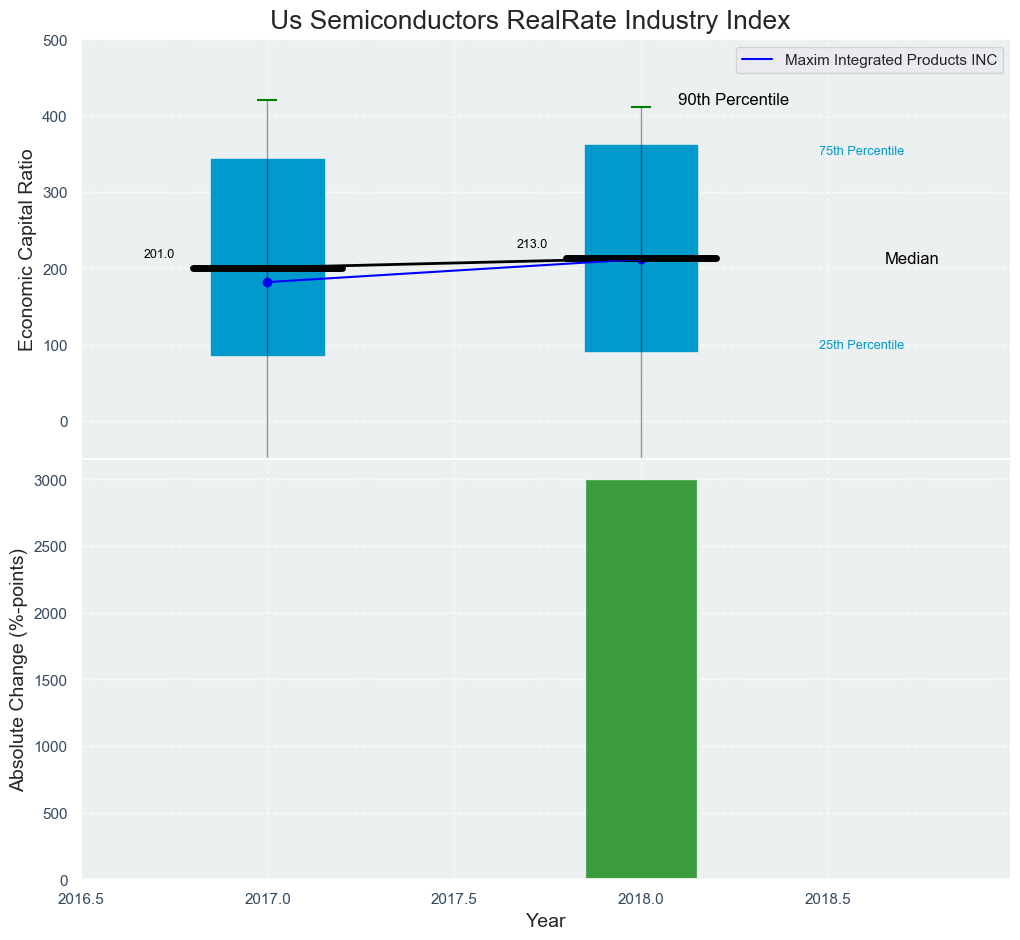Click the 'Economic Capital Ratio' y-axis label
This screenshot has width=1020, height=940.
click(26, 250)
